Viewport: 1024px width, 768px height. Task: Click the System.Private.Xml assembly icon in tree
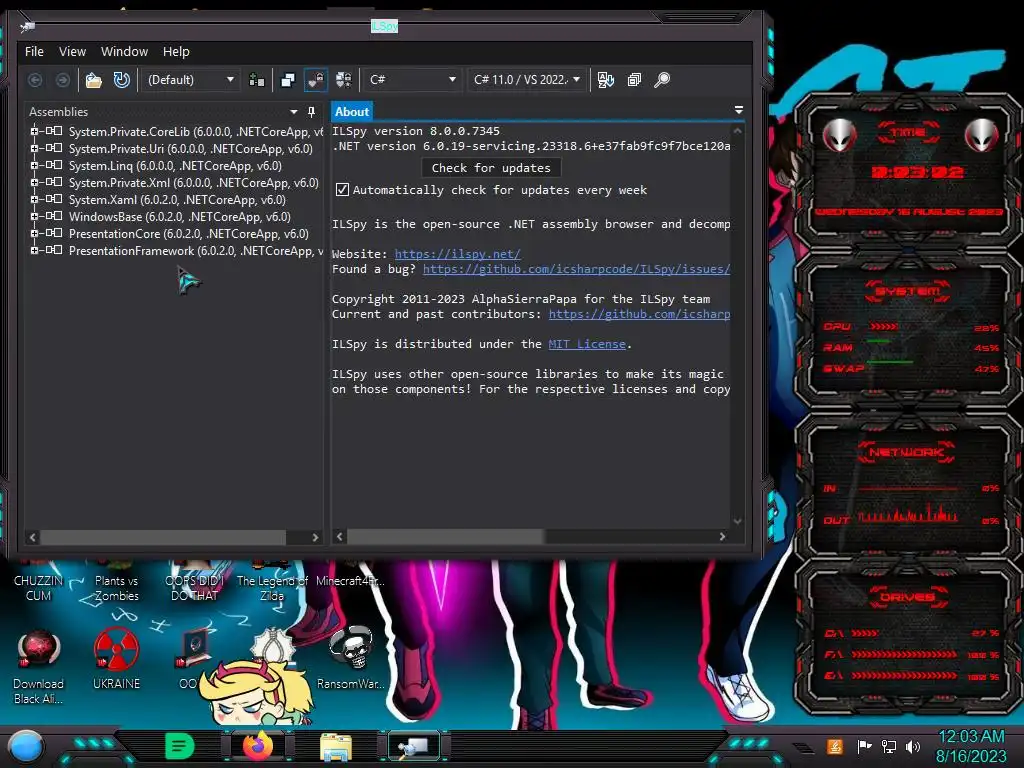[x=54, y=182]
